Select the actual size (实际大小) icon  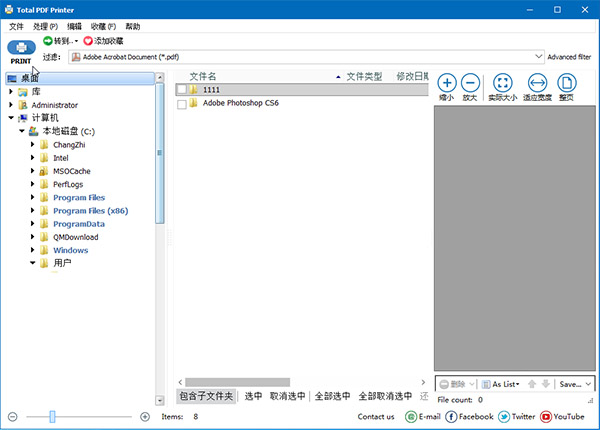(503, 84)
